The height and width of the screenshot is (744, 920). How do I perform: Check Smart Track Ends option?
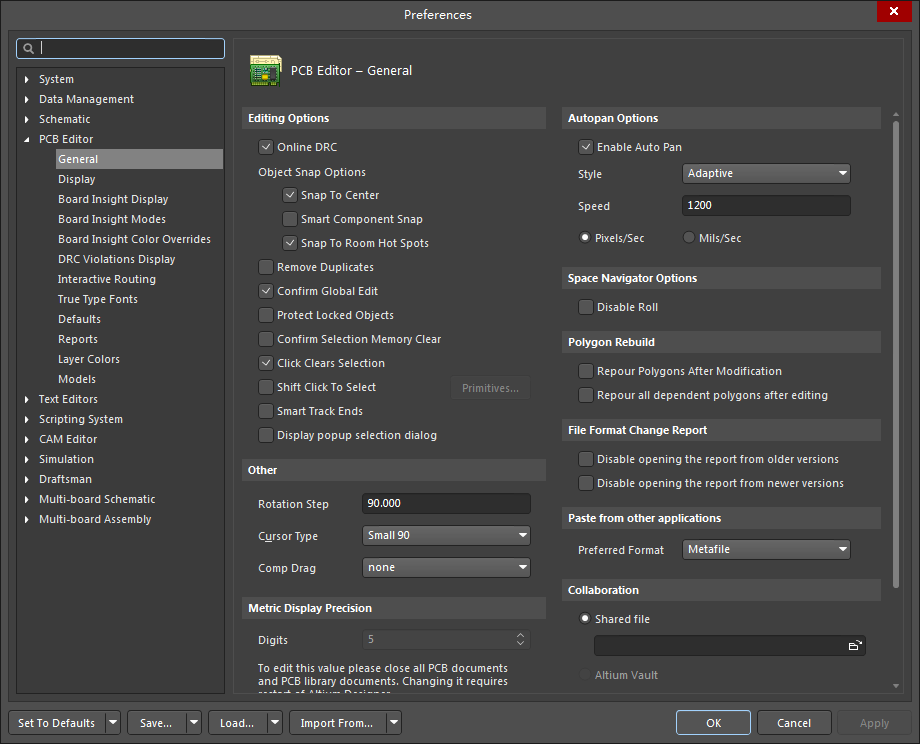[x=266, y=411]
